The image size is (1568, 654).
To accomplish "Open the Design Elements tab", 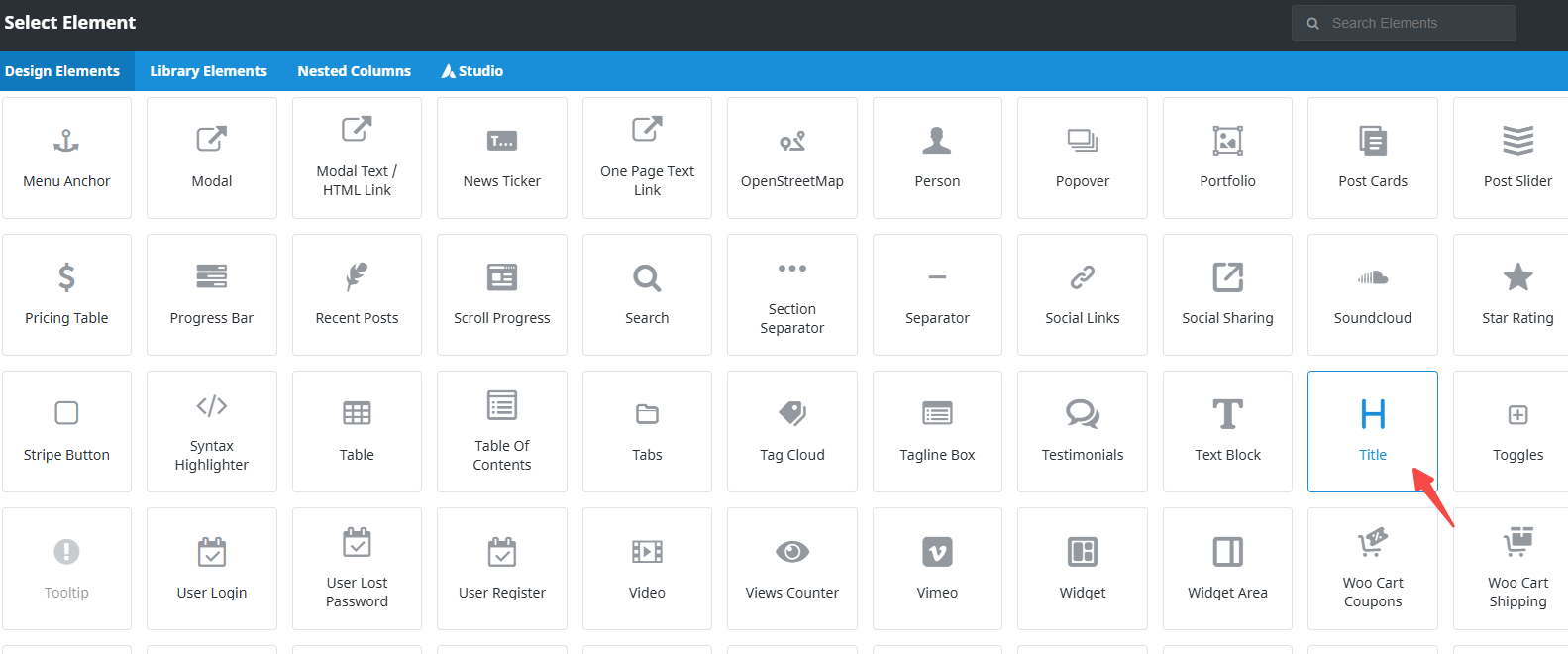I will (62, 71).
